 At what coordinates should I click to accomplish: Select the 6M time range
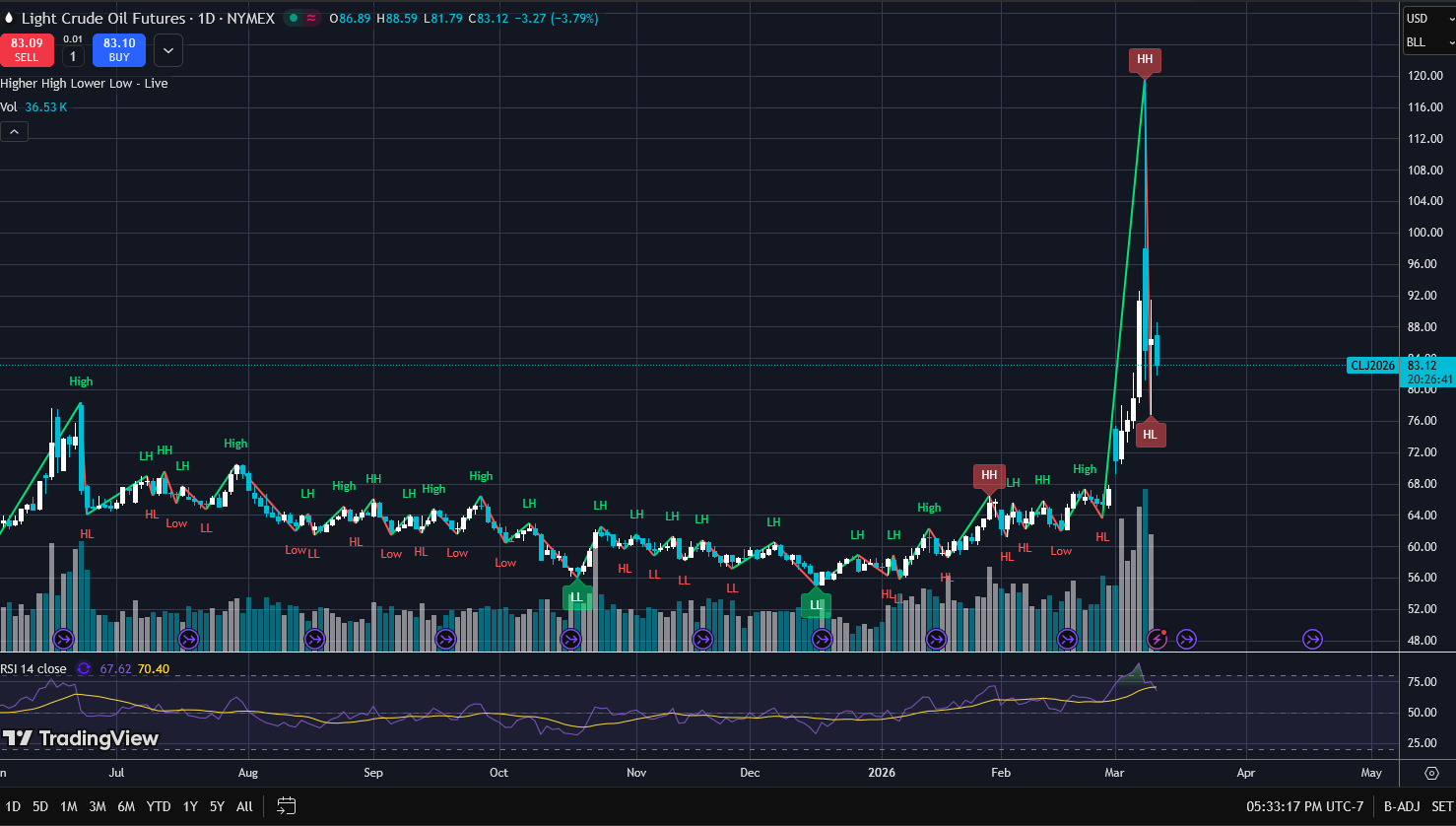pos(126,806)
